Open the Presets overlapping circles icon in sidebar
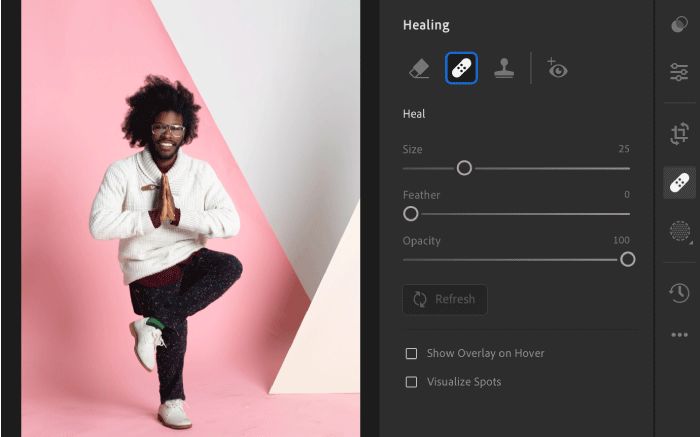 [679, 25]
